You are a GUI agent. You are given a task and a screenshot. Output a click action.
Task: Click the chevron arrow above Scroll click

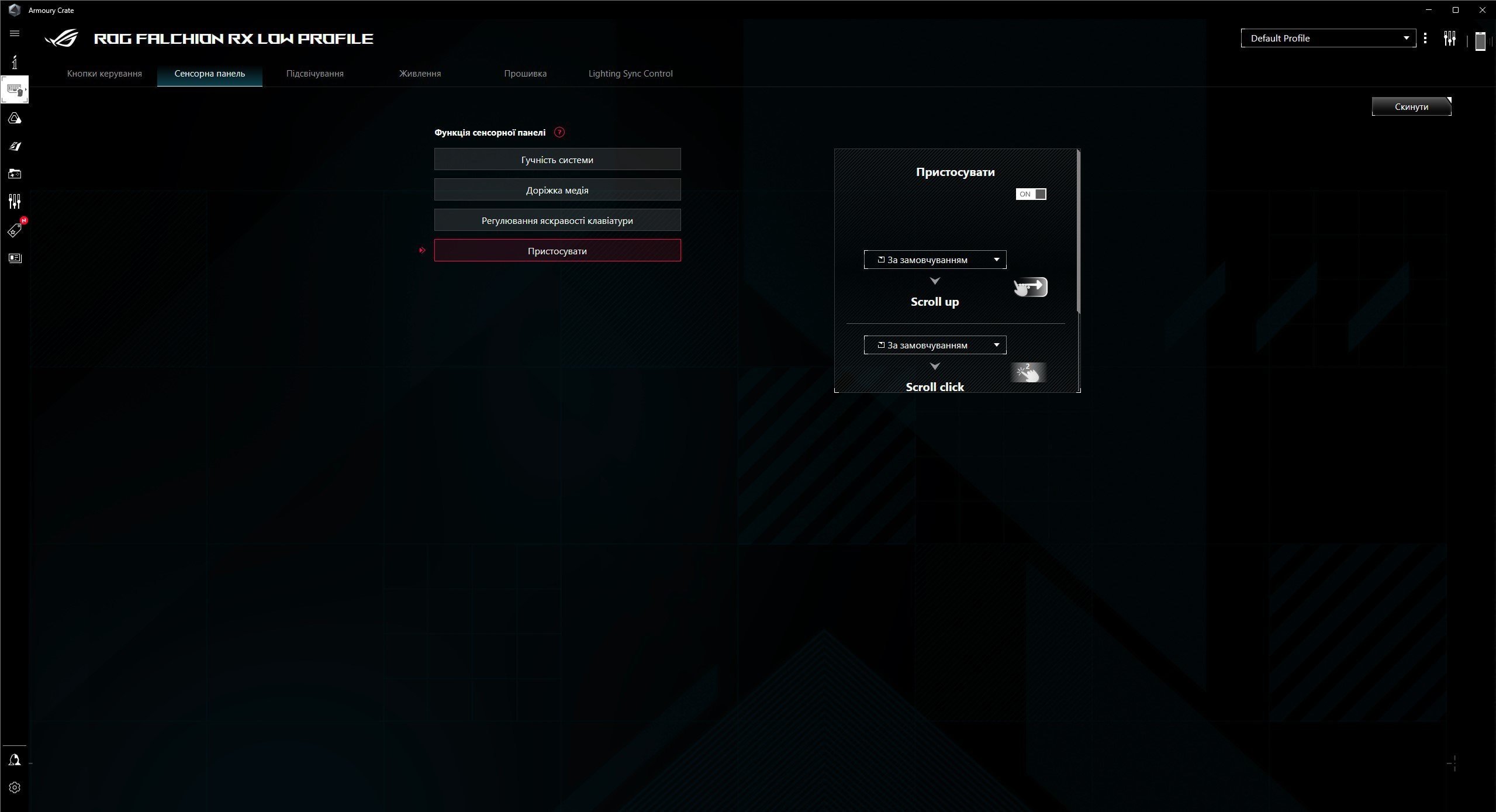(x=935, y=367)
